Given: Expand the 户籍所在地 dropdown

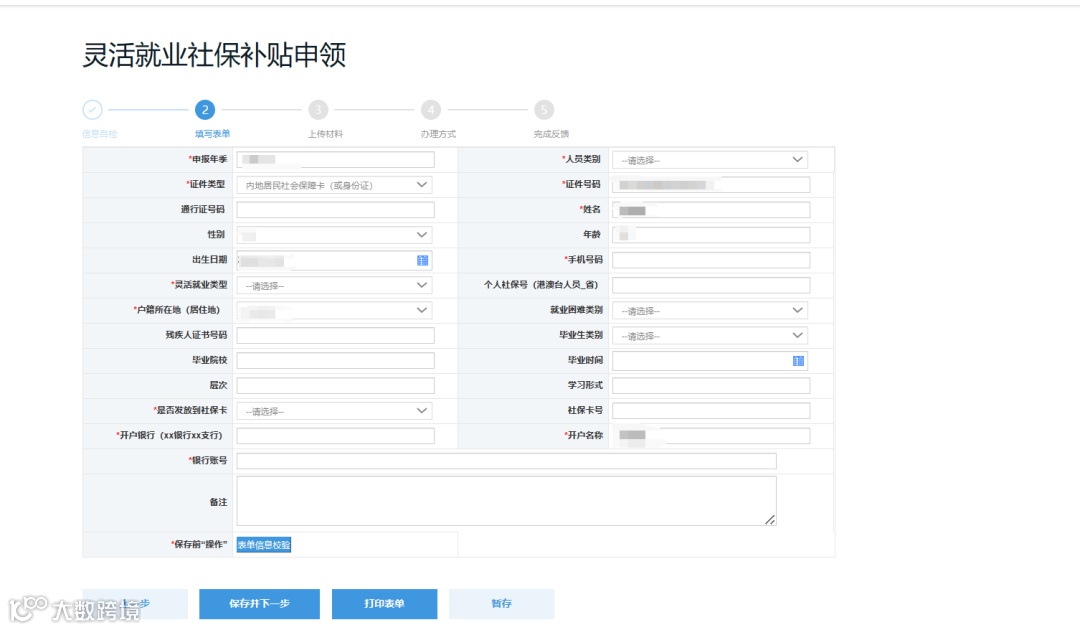Looking at the screenshot, I should 334,311.
